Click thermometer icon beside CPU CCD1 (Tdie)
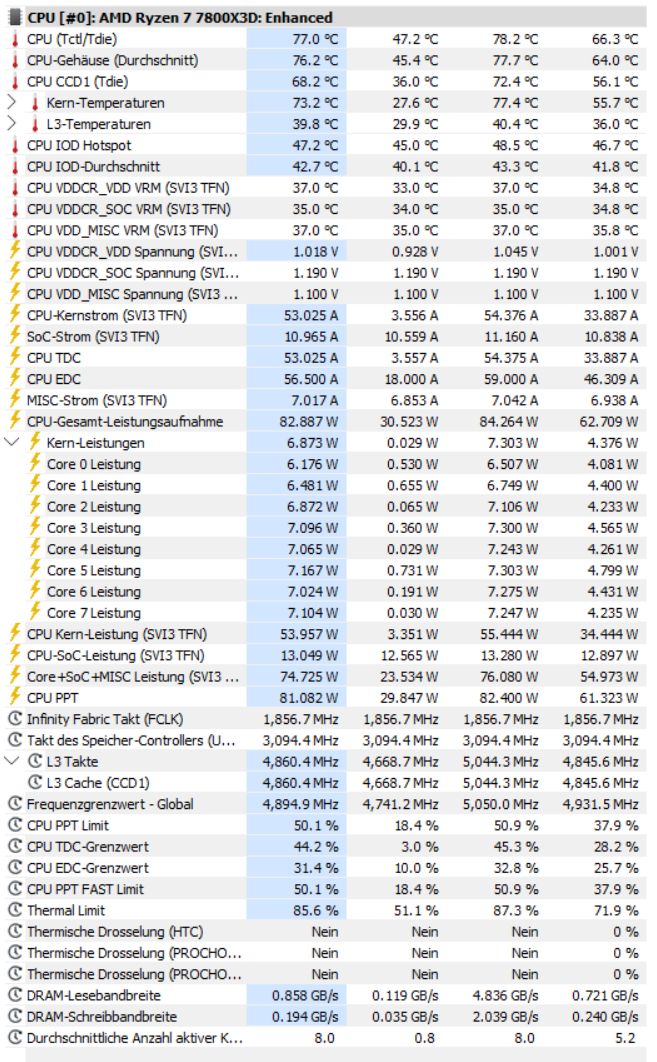The image size is (657, 1062). coord(15,82)
